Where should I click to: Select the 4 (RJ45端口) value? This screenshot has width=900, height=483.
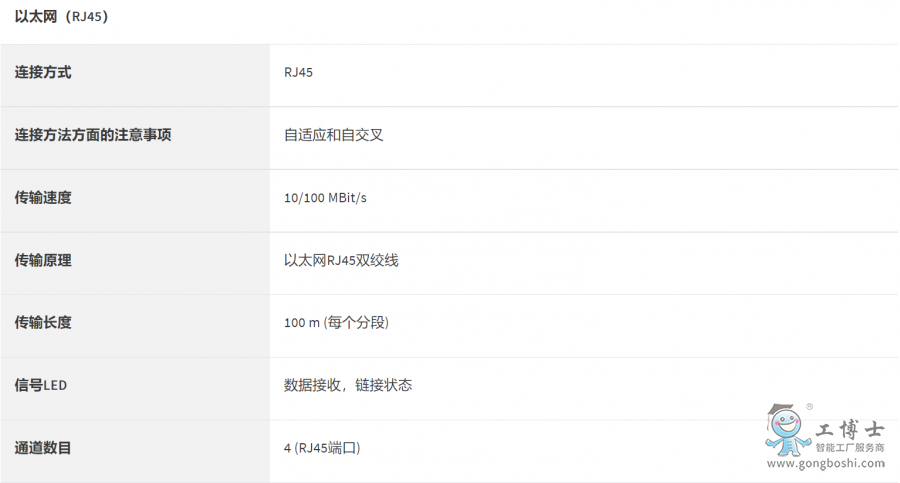(322, 448)
